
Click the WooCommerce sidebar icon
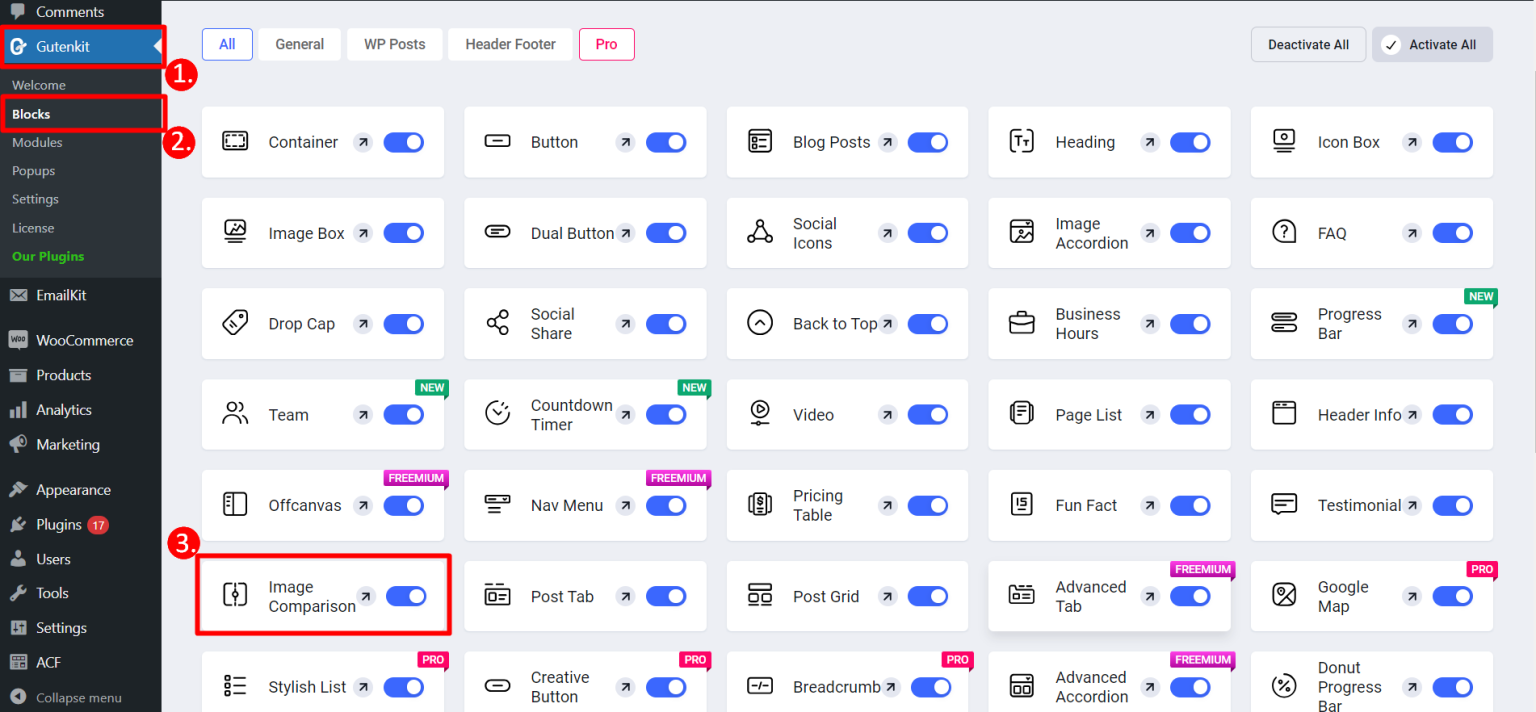pyautogui.click(x=16, y=340)
